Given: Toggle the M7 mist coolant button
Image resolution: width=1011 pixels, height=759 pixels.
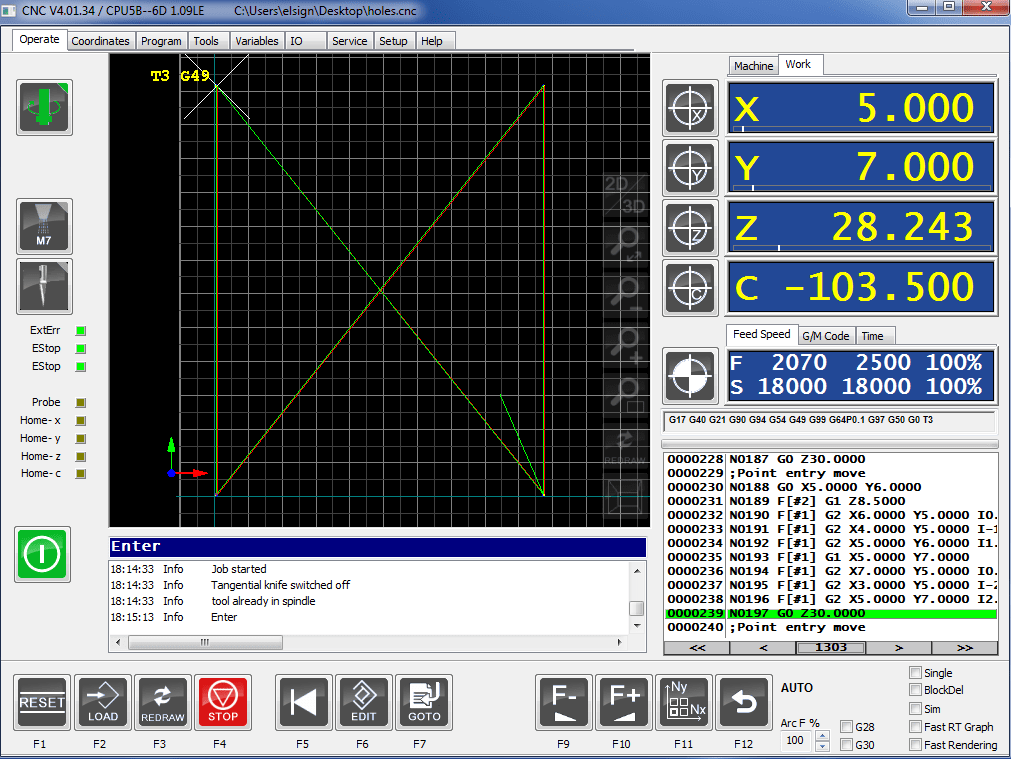Looking at the screenshot, I should point(44,226).
